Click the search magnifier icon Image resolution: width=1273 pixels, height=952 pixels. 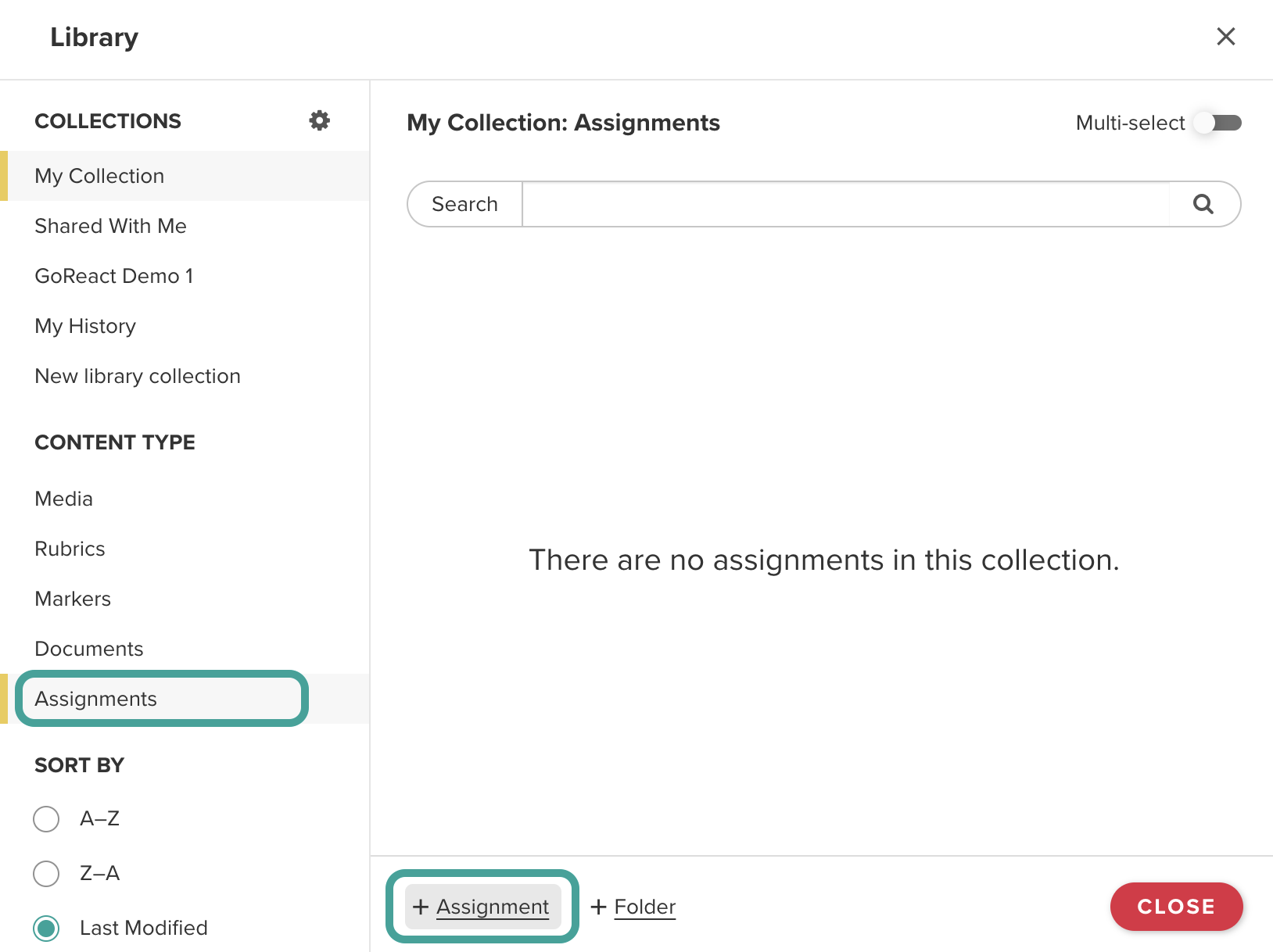[1203, 204]
